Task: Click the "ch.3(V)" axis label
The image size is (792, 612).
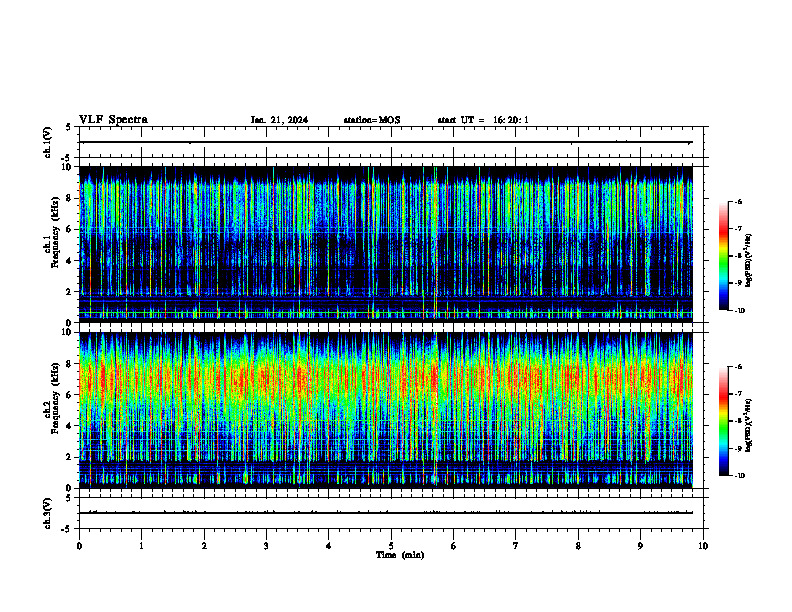Action: (x=47, y=513)
